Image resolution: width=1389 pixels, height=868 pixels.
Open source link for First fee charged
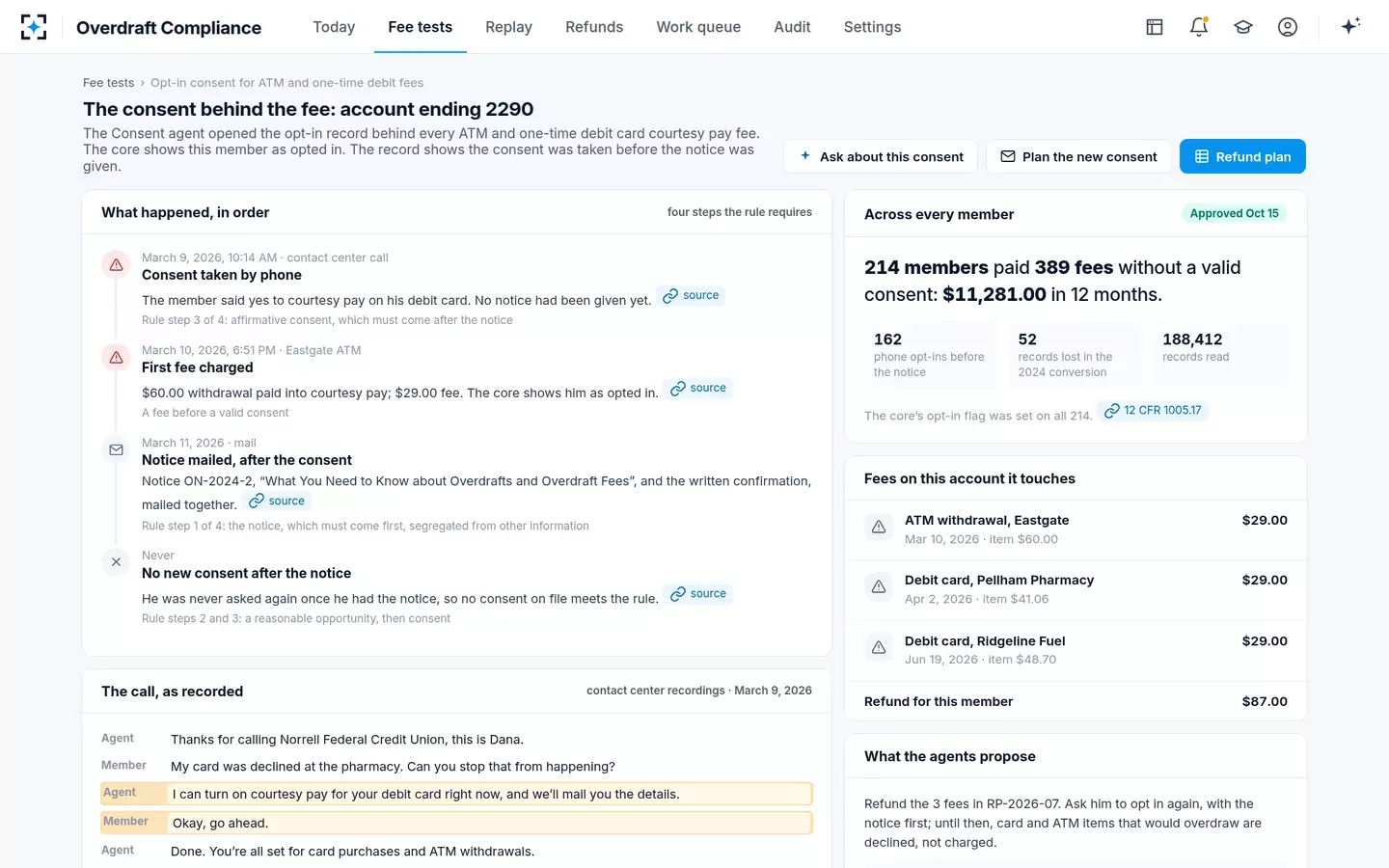pos(698,388)
